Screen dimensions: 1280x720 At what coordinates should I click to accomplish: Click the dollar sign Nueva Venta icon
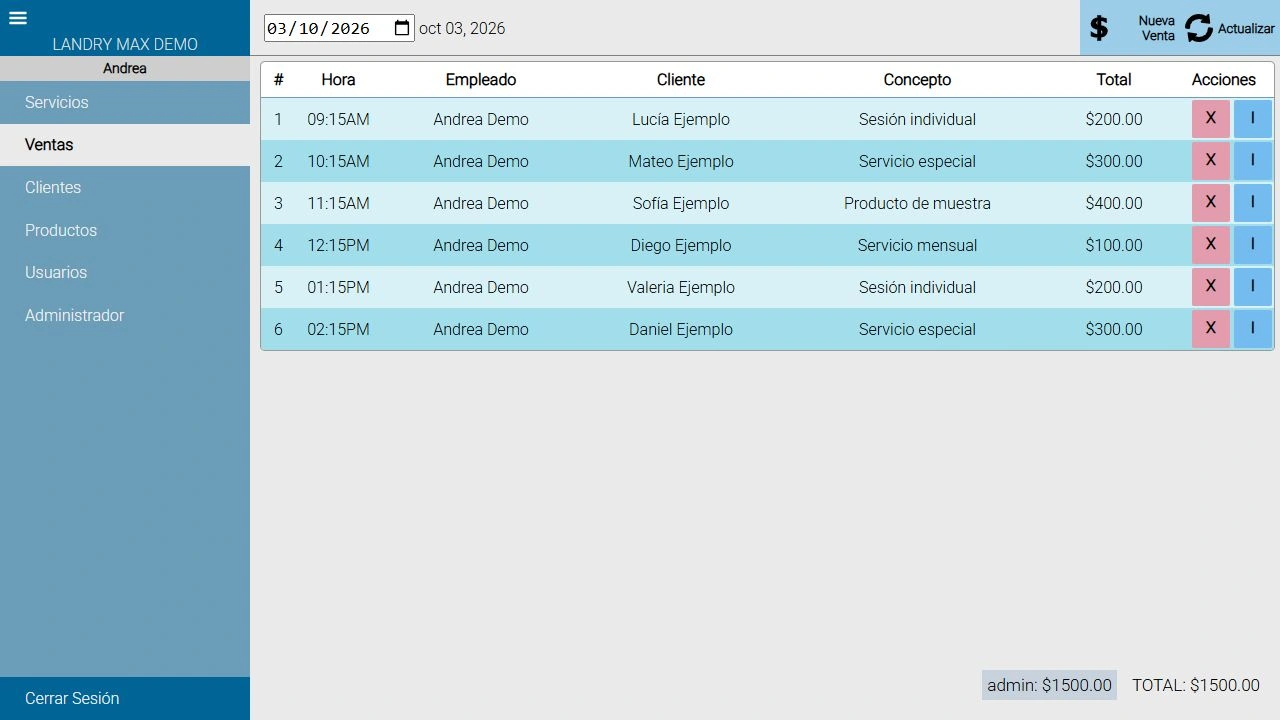point(1099,28)
